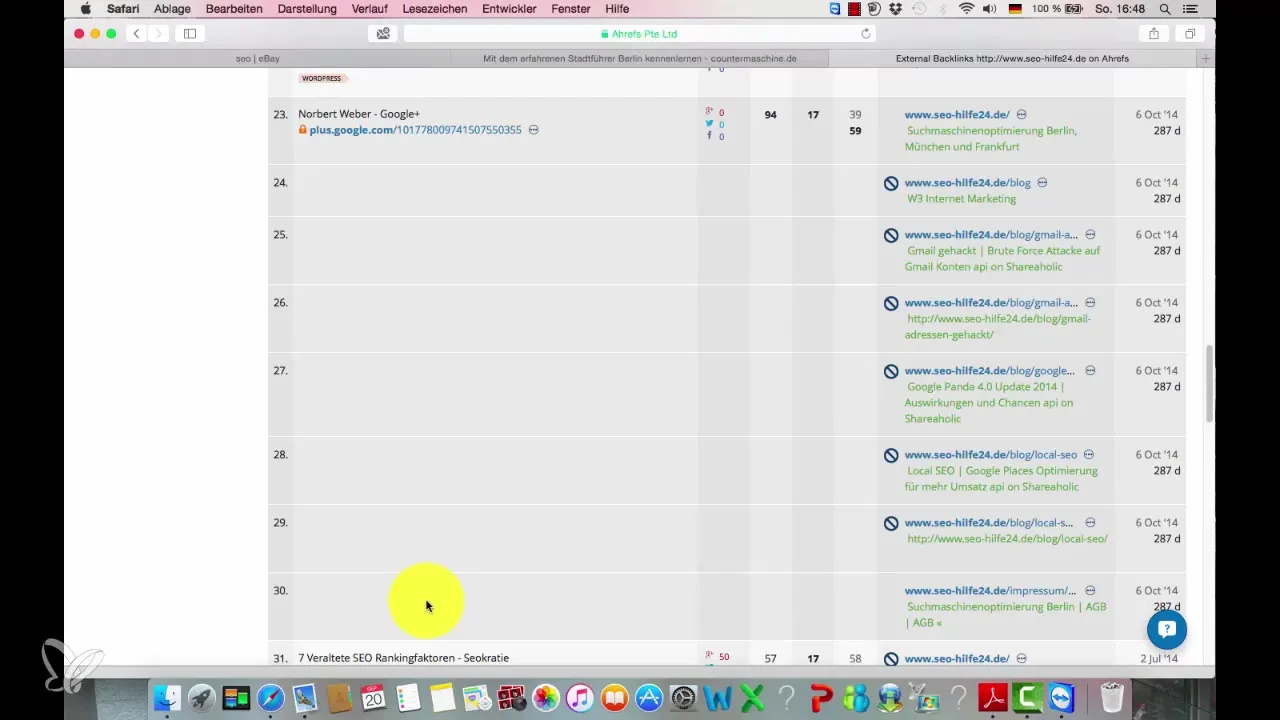Viewport: 1280px width, 720px height.
Task: Add a new tab with plus button
Action: click(x=1206, y=59)
